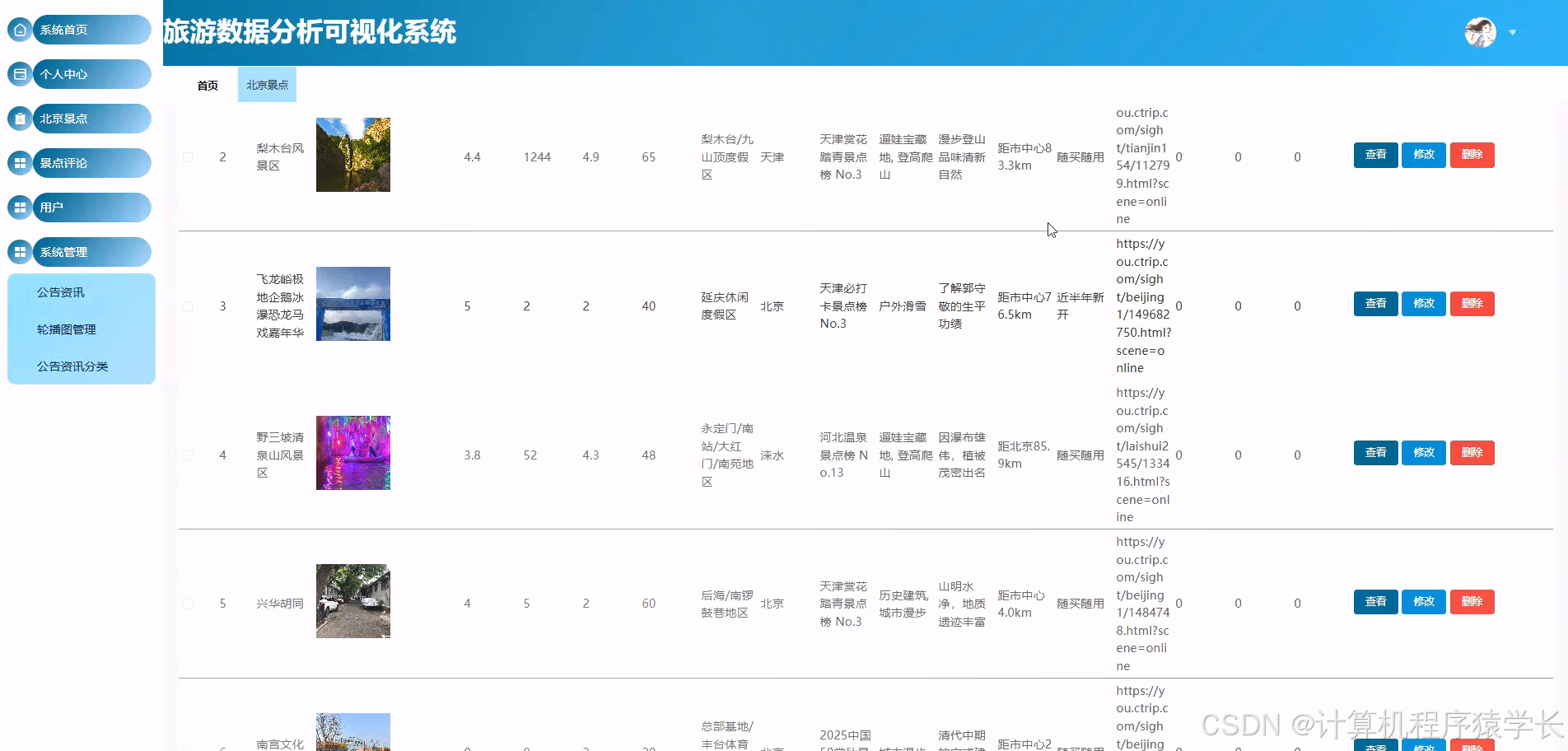Tick checkbox for row 2 梨木台风景区

point(188,157)
